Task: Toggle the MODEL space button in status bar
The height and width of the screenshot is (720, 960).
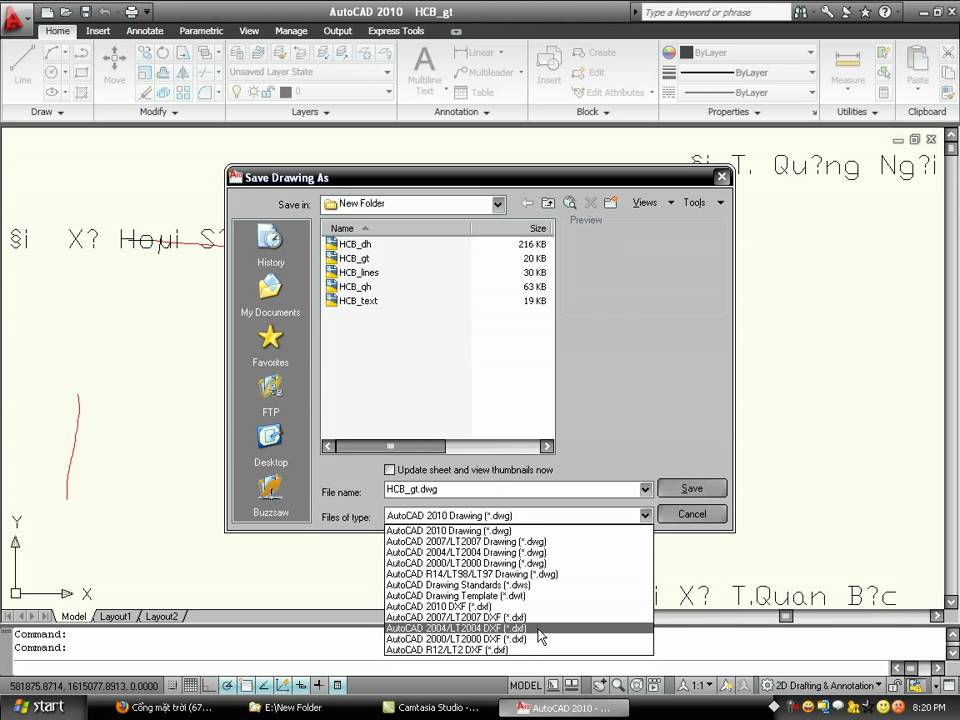Action: [x=525, y=685]
